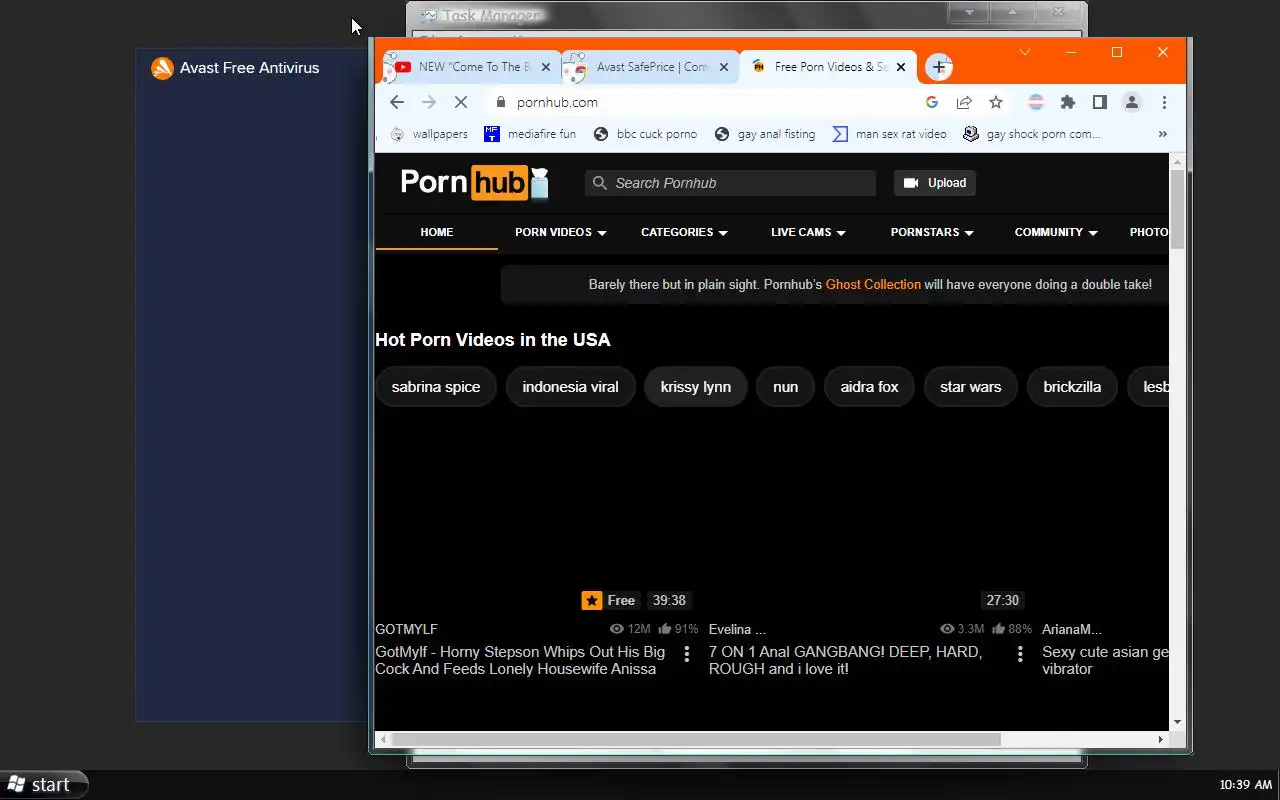The height and width of the screenshot is (800, 1280).
Task: Close the Avast SafePrice tab
Action: (724, 67)
